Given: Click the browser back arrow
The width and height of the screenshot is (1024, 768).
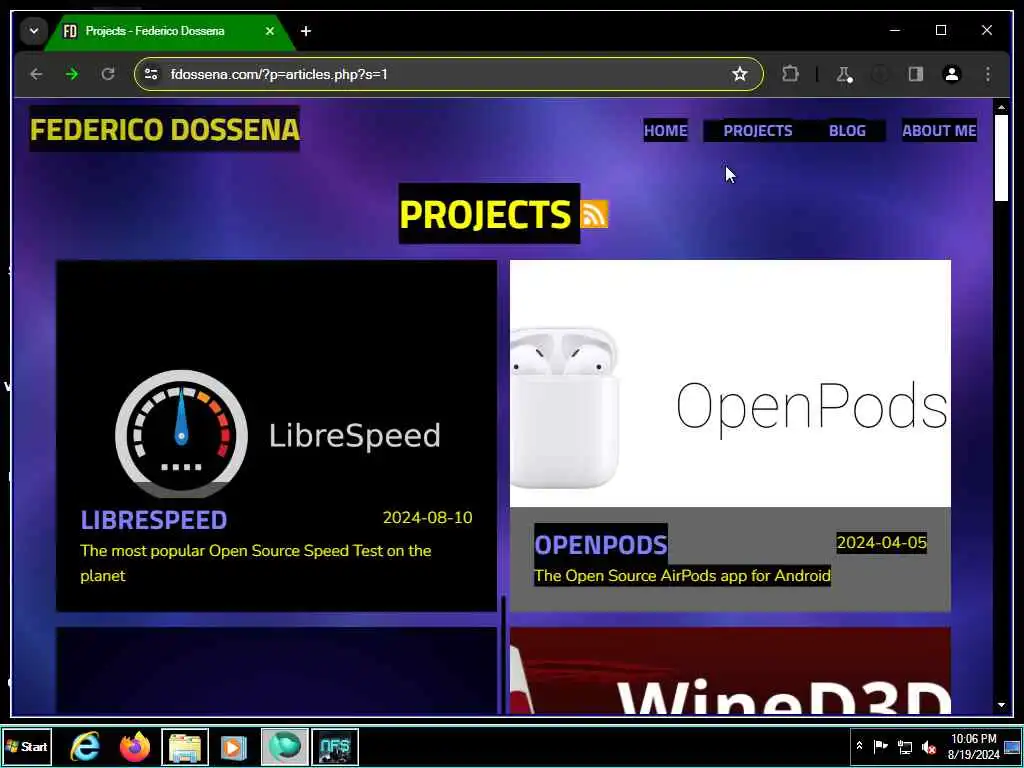Looking at the screenshot, I should [36, 74].
